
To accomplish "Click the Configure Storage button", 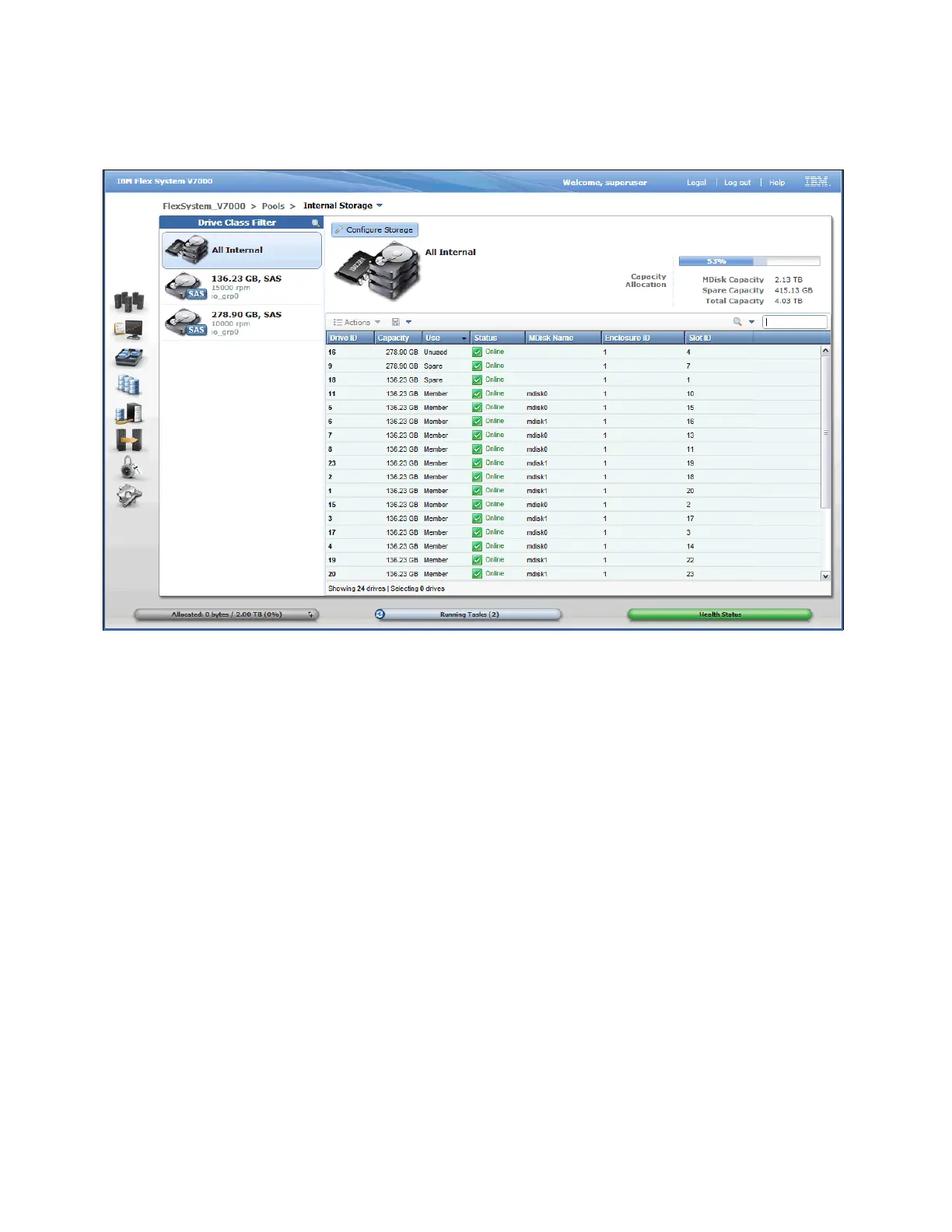I will point(375,230).
